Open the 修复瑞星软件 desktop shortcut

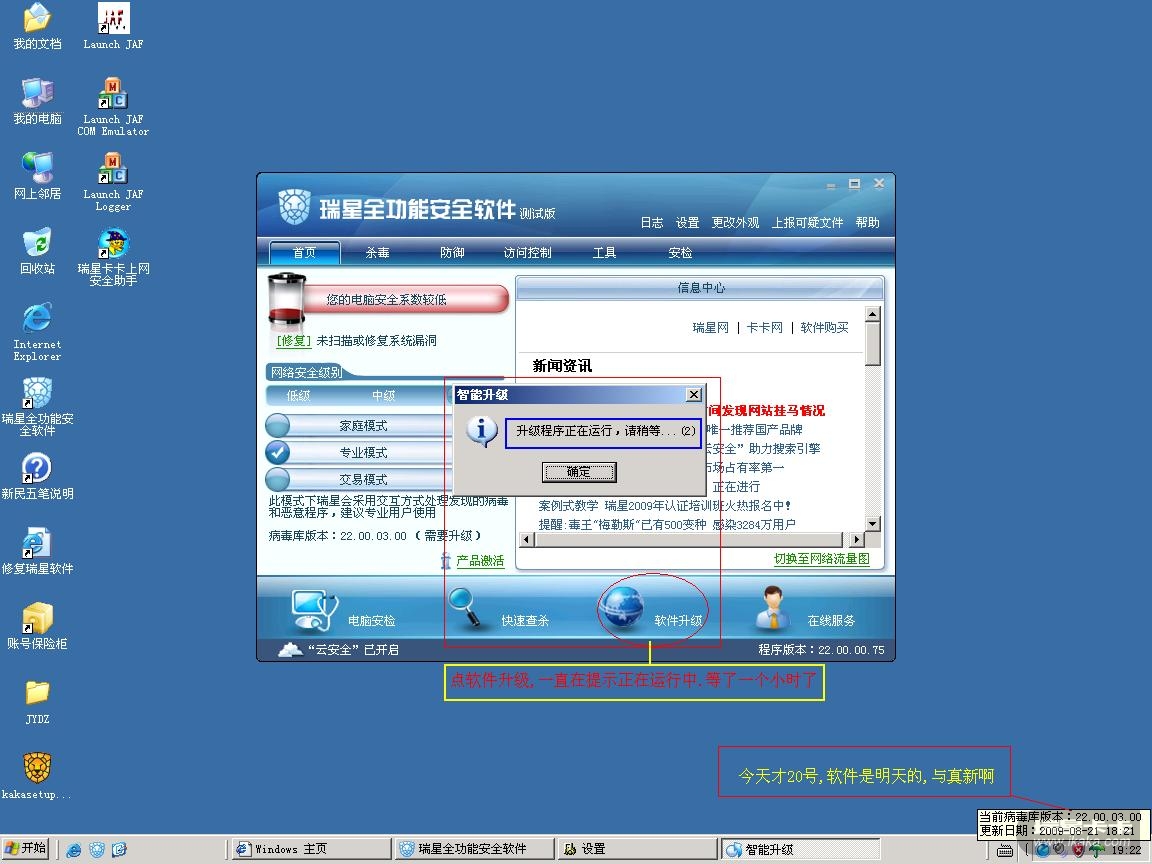(37, 551)
